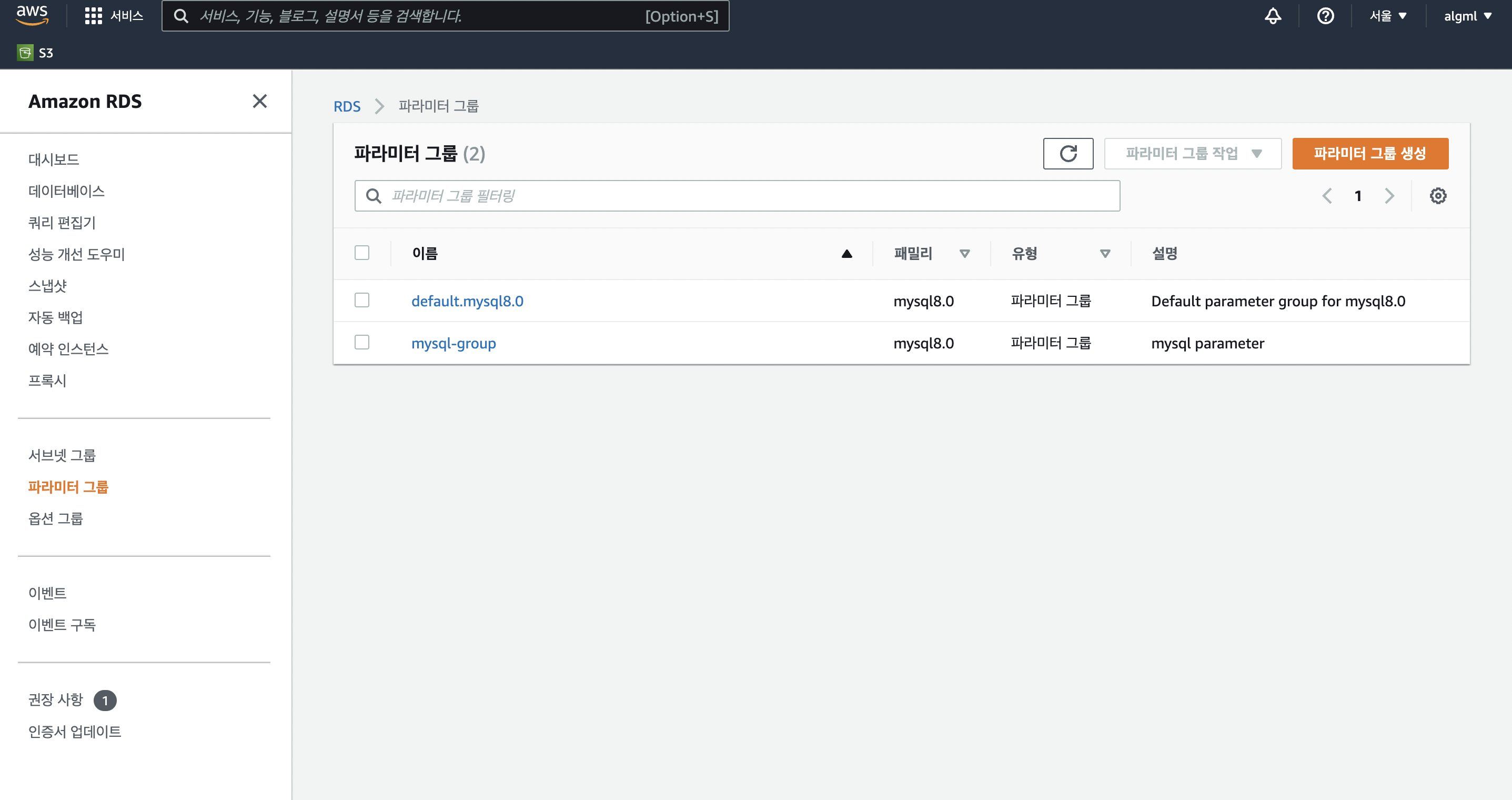Close the Amazon RDS sidebar
Image resolution: width=1512 pixels, height=800 pixels.
[259, 101]
